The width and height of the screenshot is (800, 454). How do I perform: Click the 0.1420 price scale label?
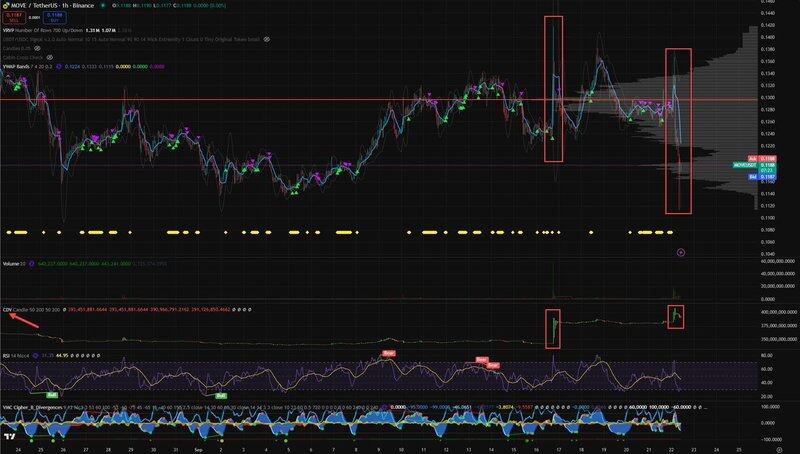pyautogui.click(x=768, y=25)
